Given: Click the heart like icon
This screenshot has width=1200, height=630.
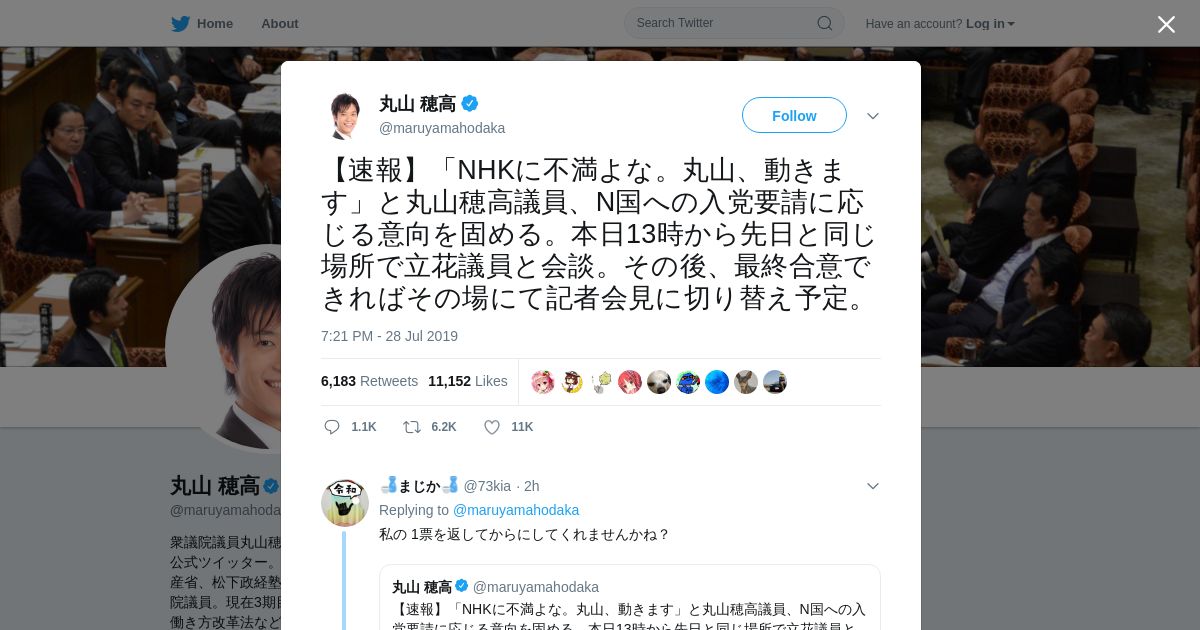Looking at the screenshot, I should 492,427.
